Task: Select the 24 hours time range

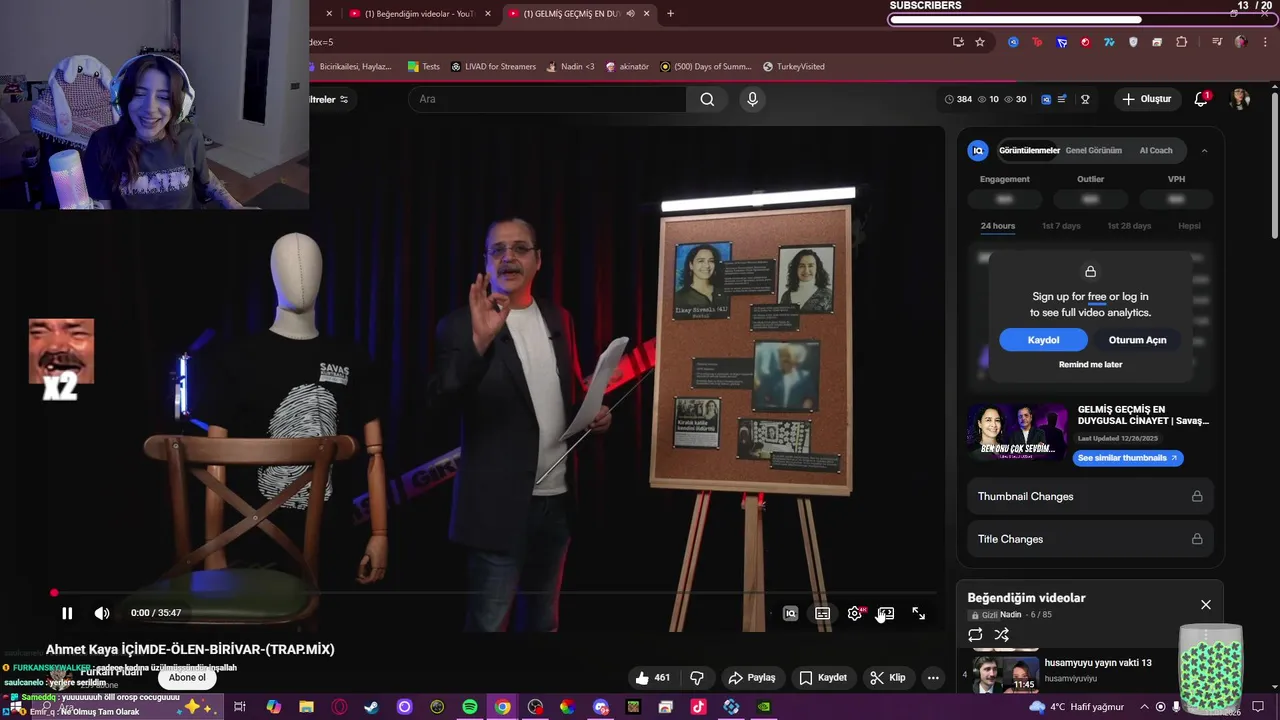Action: pyautogui.click(x=997, y=226)
